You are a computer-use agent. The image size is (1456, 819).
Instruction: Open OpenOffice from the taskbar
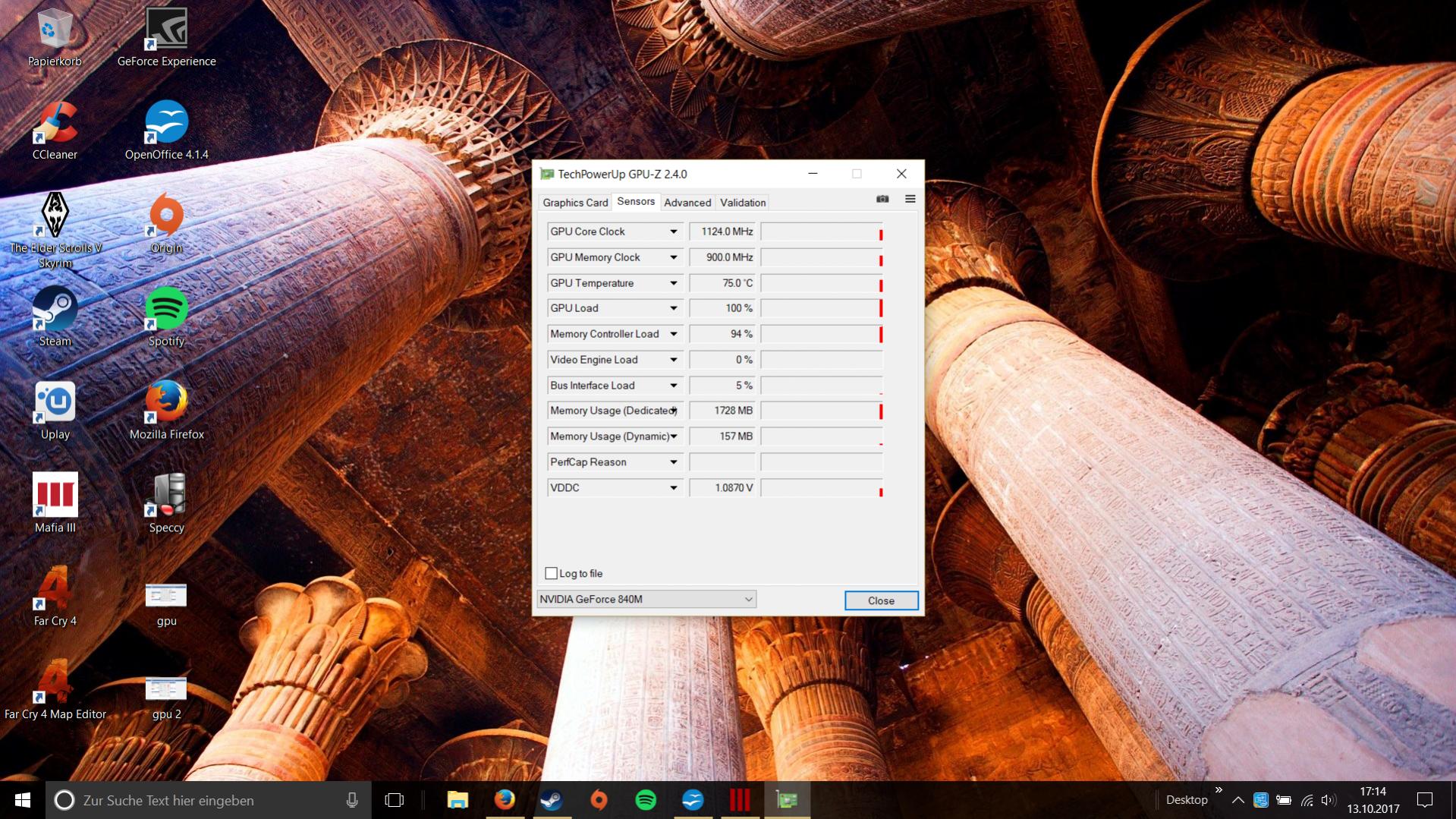(693, 800)
